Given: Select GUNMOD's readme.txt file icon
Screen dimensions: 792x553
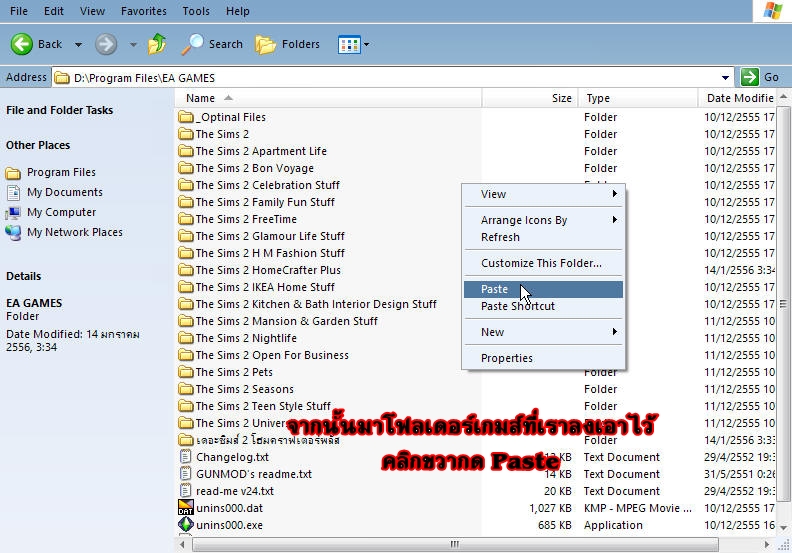Looking at the screenshot, I should click(186, 474).
